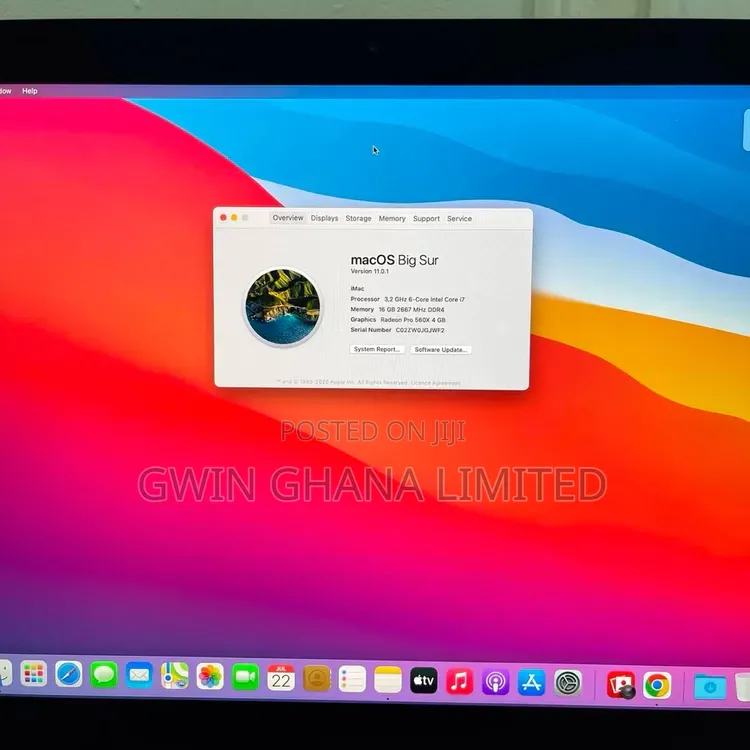Image resolution: width=750 pixels, height=750 pixels.
Task: Open the Podcasts app
Action: [496, 682]
